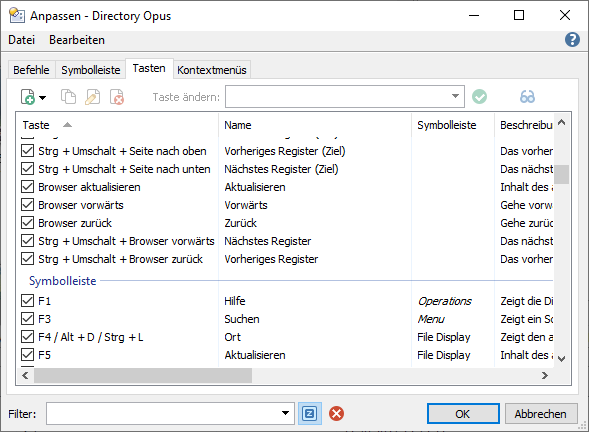Sort by the Name column header

pyautogui.click(x=315, y=125)
